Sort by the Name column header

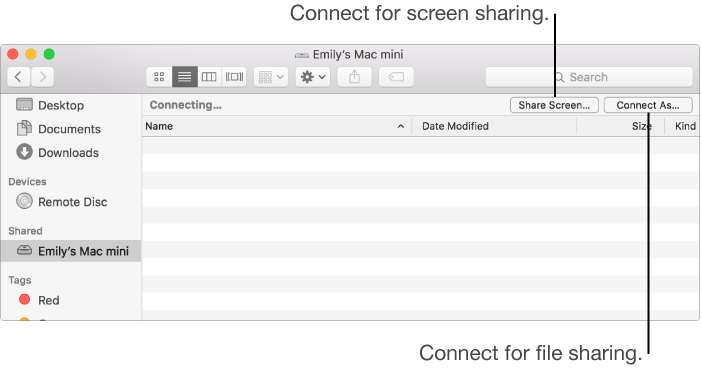[276, 126]
